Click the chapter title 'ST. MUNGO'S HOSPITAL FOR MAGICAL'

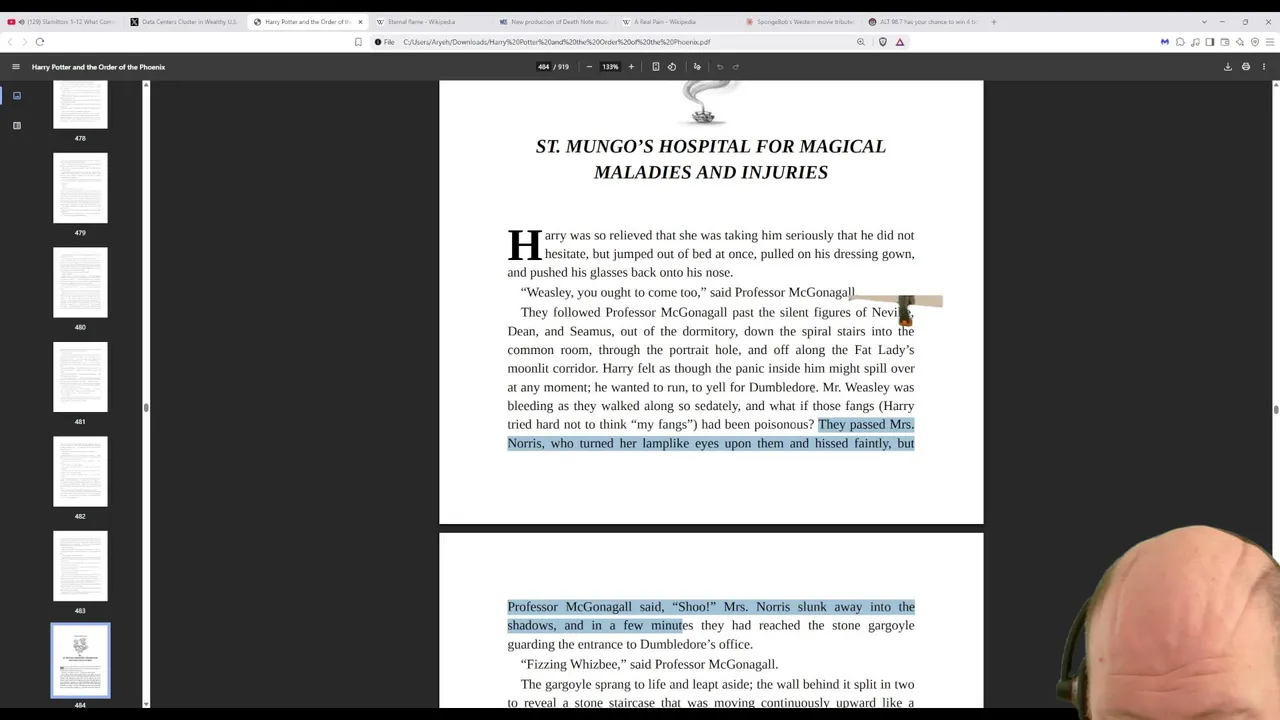[711, 146]
